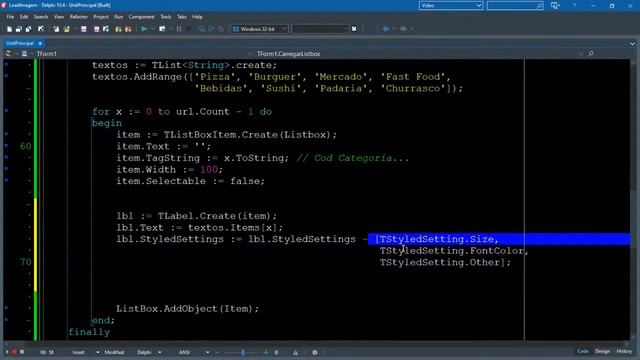Open the Run menu
This screenshot has width=640, height=360.
[x=118, y=17]
